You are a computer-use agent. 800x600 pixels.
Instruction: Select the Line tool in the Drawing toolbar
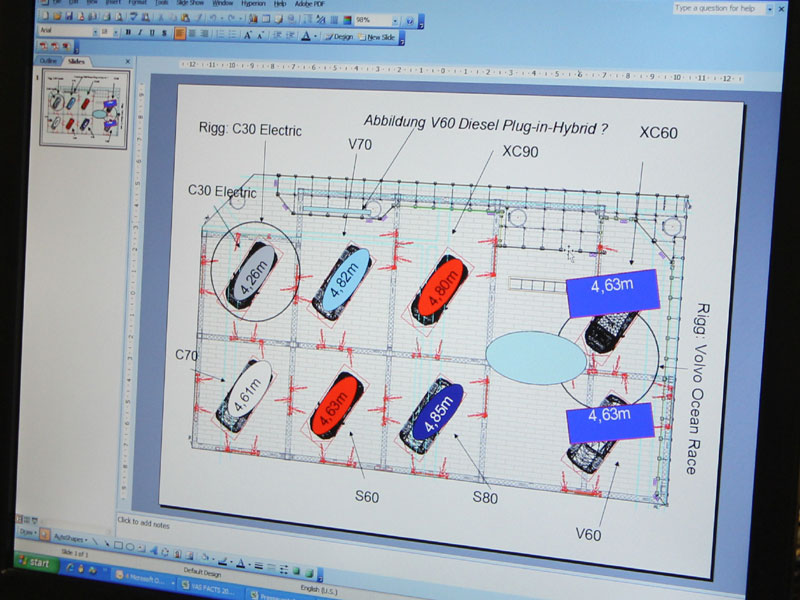(x=94, y=541)
